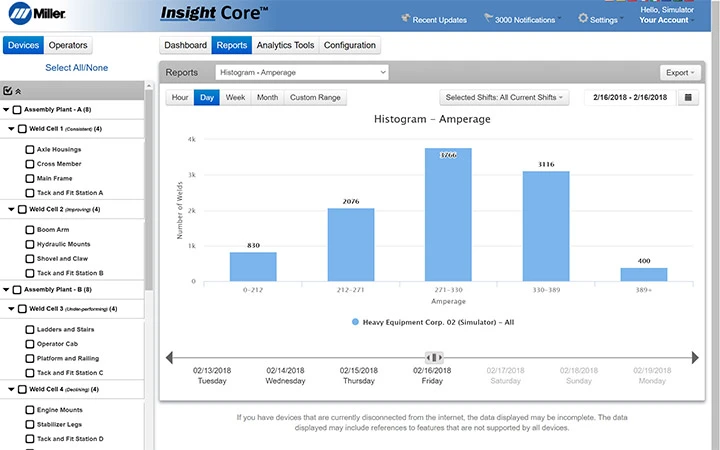Check the Axle Housings device checkbox

click(x=30, y=149)
